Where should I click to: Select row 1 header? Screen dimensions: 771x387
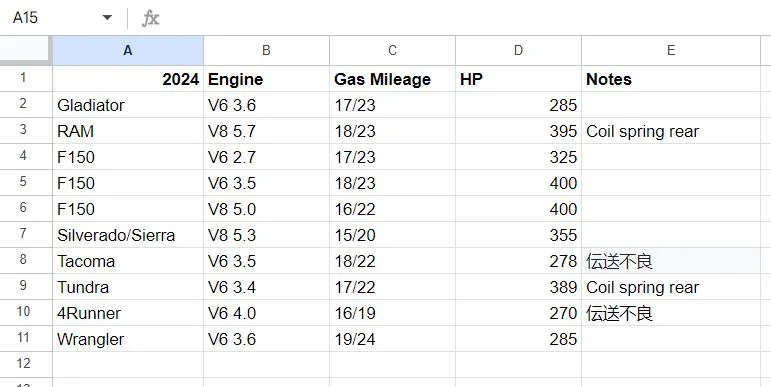click(26, 78)
